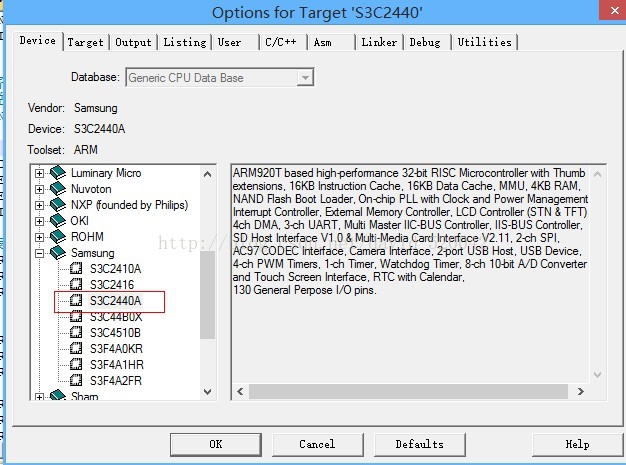Select the Nuvoton vendor label

point(91,189)
